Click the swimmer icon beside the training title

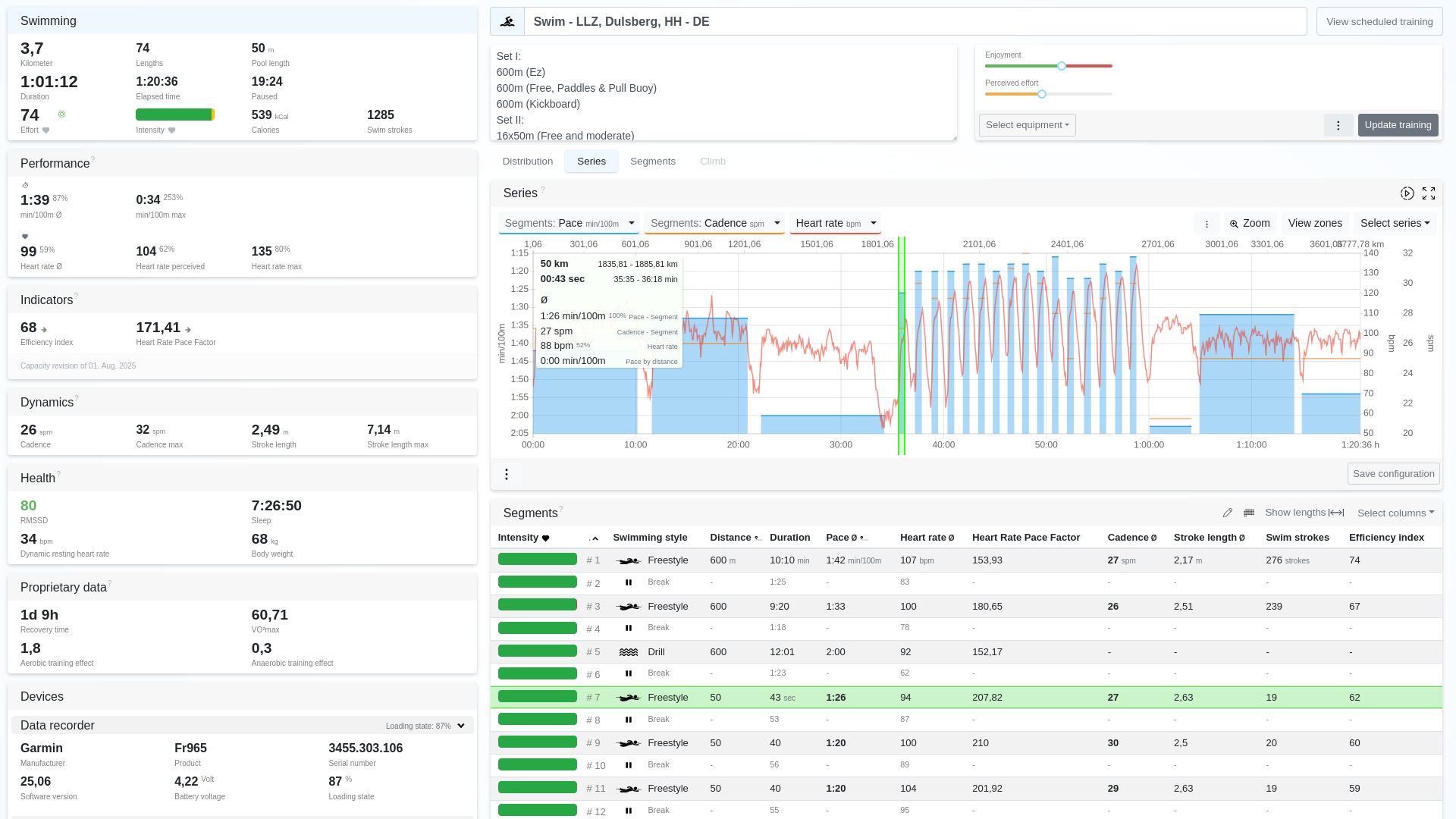pyautogui.click(x=507, y=21)
